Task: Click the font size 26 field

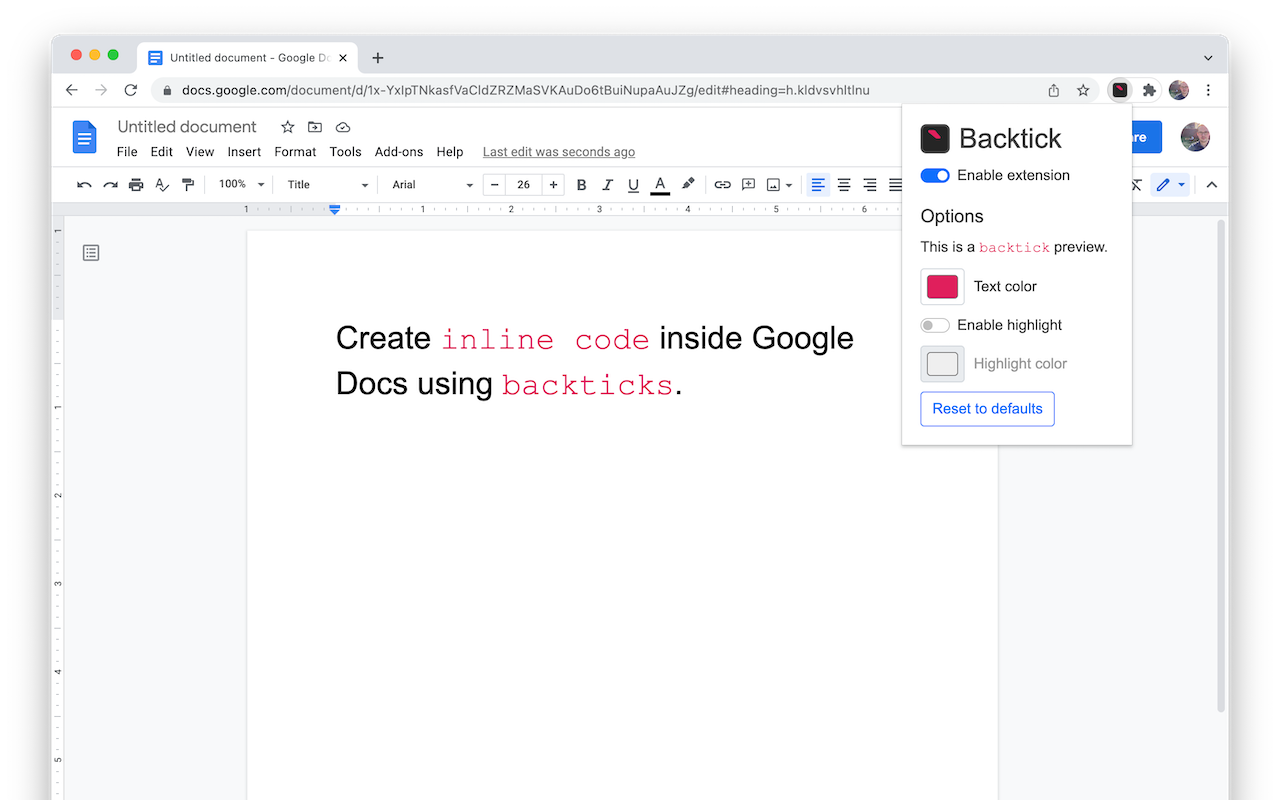Action: (524, 185)
